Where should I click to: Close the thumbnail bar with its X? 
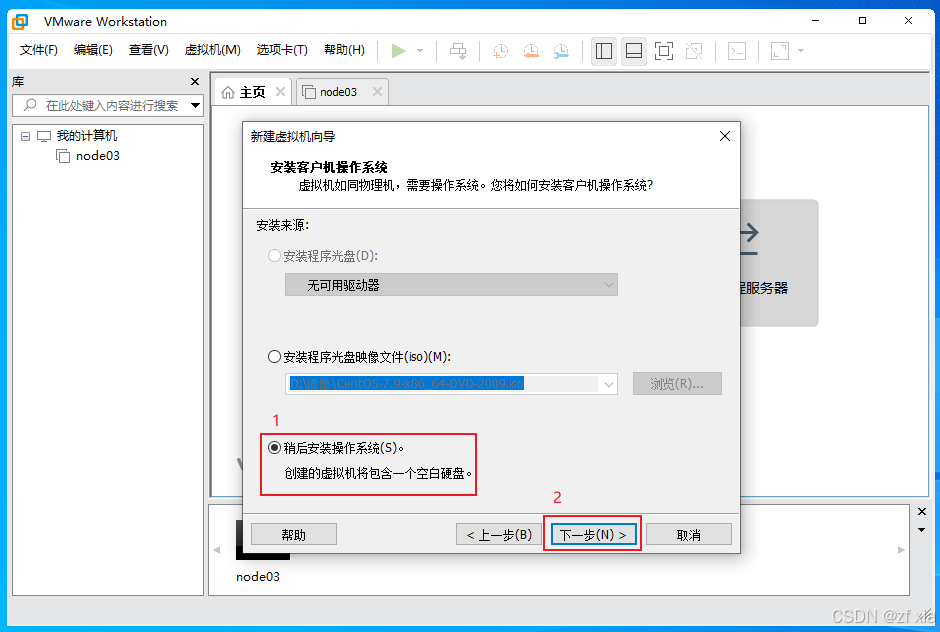pos(922,511)
